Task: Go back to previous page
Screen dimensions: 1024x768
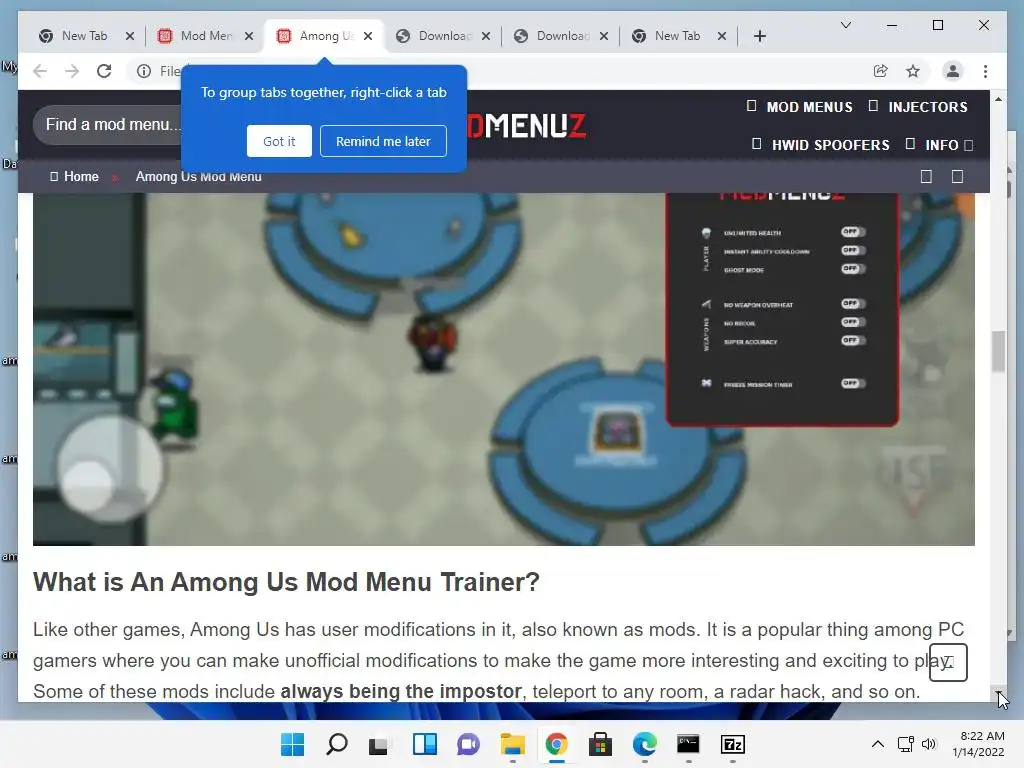Action: point(40,71)
